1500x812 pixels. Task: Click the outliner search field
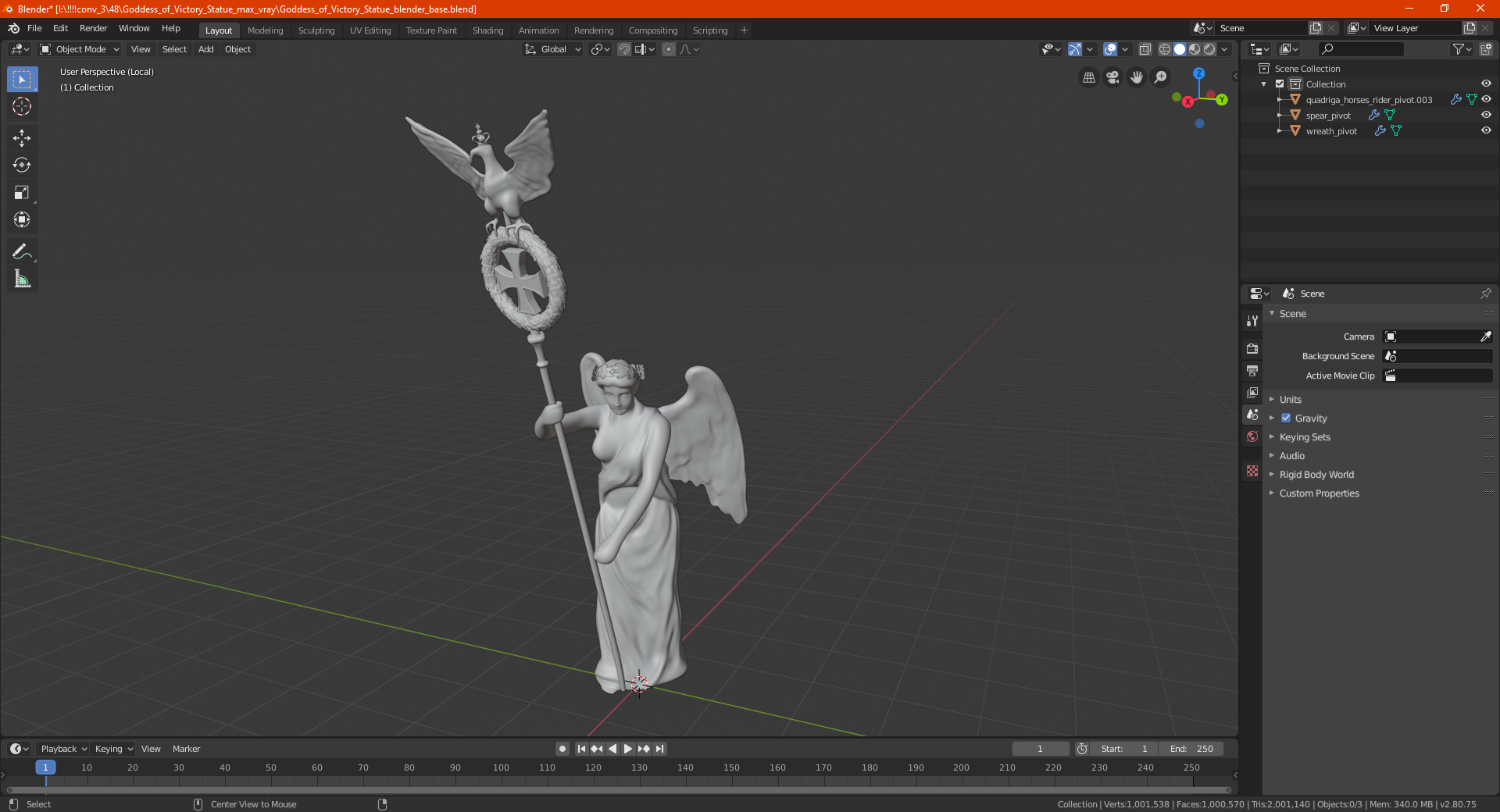tap(1360, 49)
